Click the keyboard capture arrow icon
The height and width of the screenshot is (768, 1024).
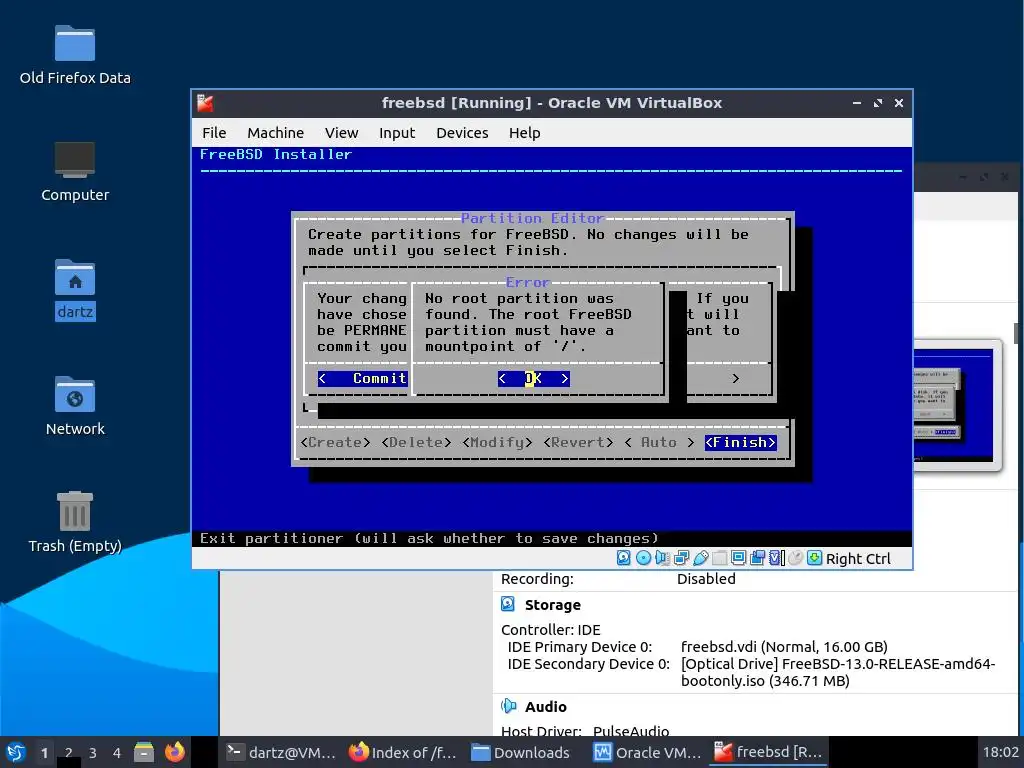pyautogui.click(x=814, y=558)
